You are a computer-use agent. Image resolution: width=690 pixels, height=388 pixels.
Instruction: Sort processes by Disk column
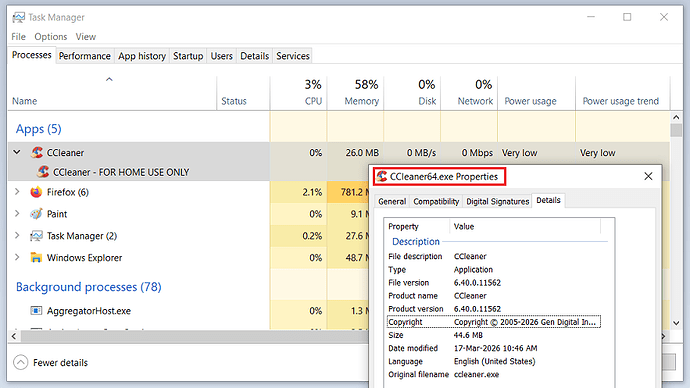click(x=412, y=92)
